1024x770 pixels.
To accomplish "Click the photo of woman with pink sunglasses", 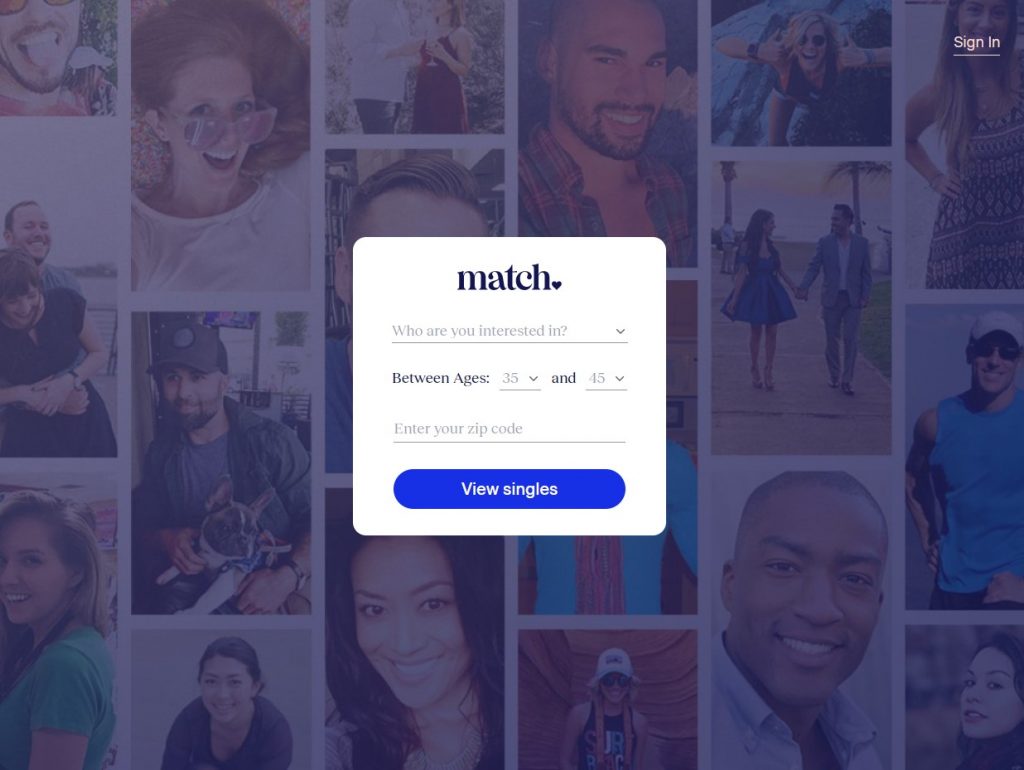I will click(221, 145).
